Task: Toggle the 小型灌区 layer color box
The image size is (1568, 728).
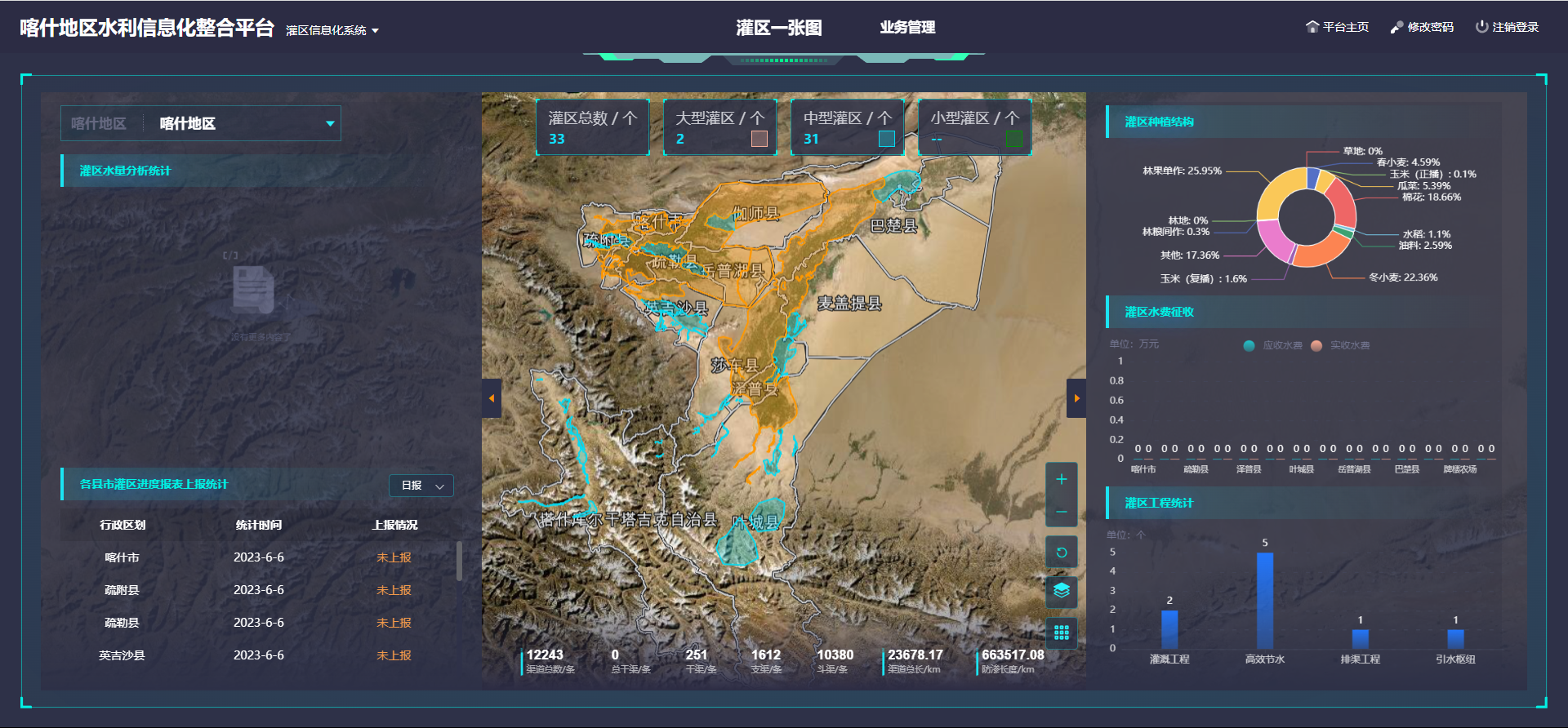Action: pos(1013,139)
